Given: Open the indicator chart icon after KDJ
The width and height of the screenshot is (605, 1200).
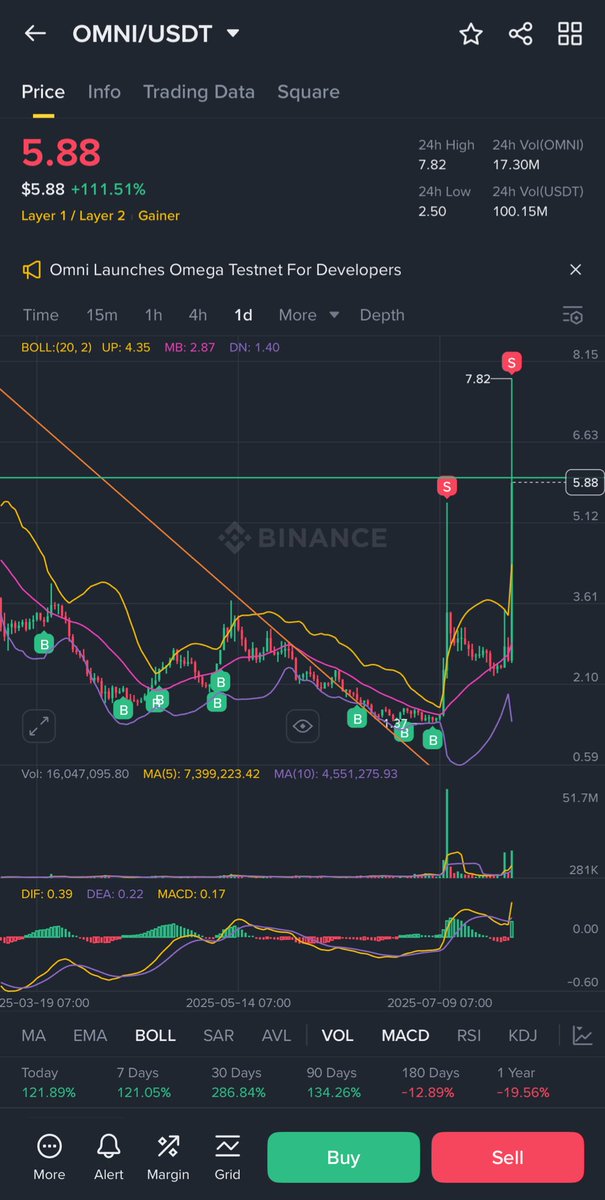Looking at the screenshot, I should [x=582, y=1036].
